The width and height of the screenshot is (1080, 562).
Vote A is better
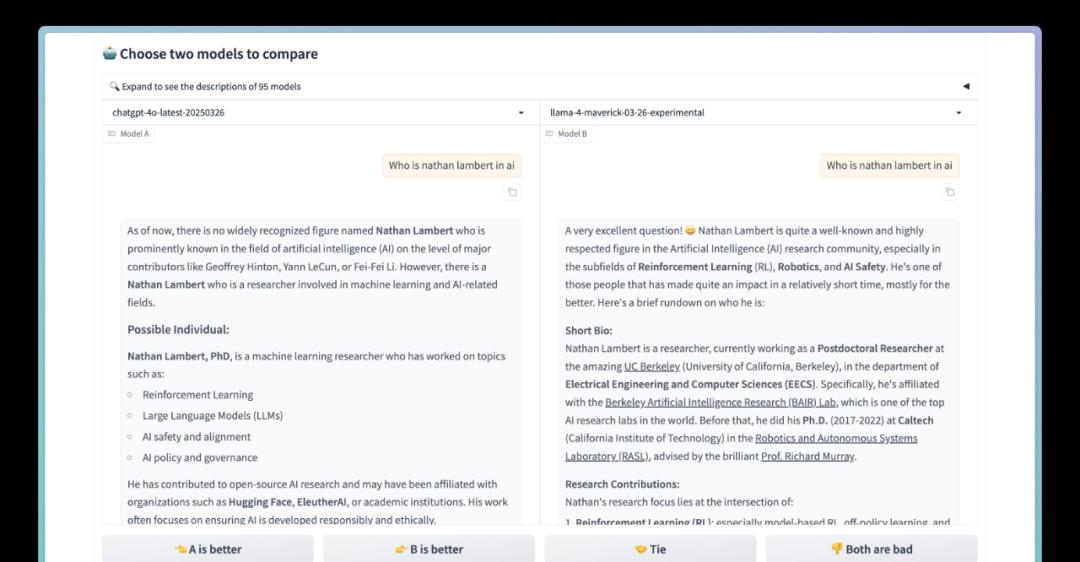click(208, 549)
